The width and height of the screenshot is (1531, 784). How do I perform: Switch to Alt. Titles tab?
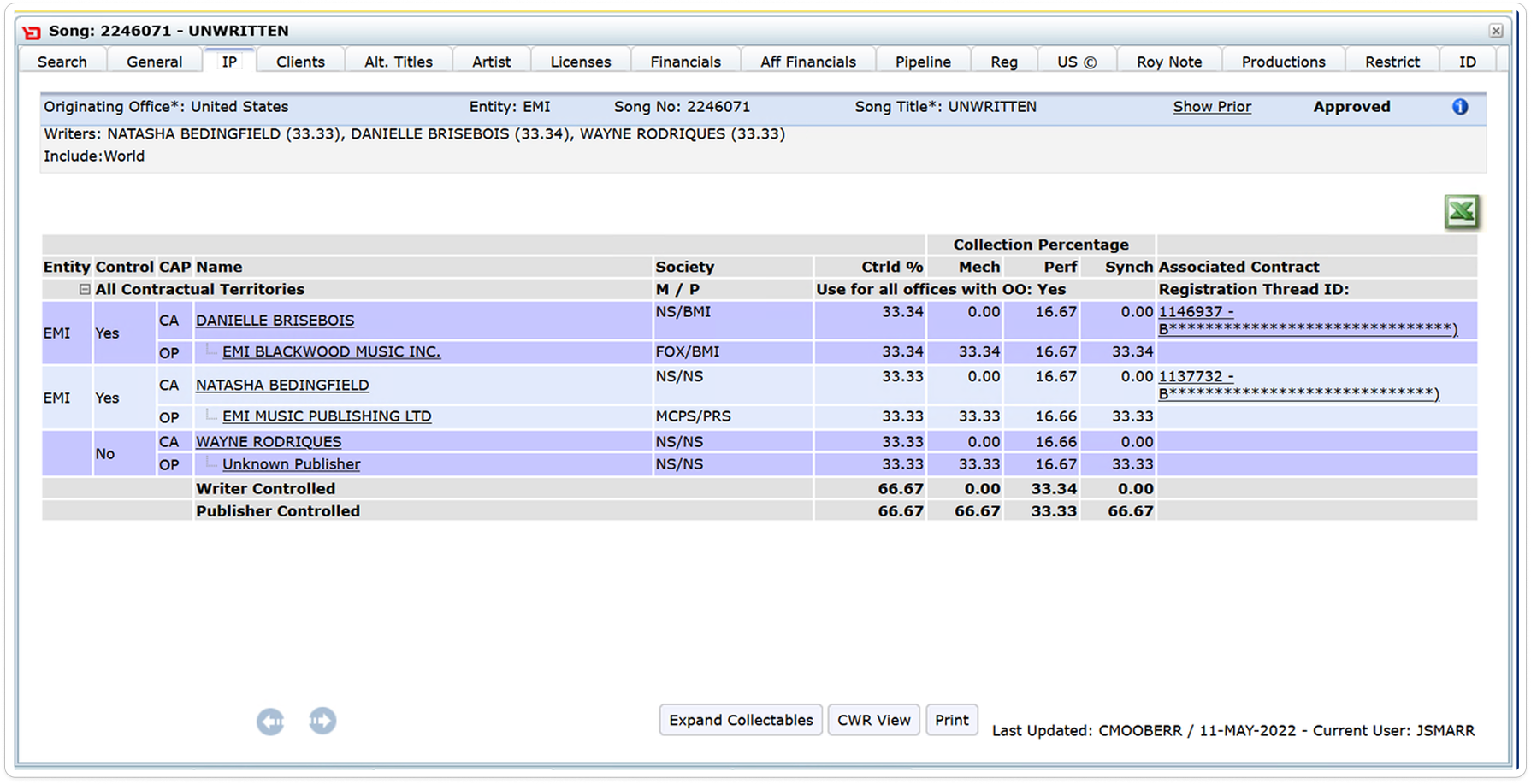399,62
